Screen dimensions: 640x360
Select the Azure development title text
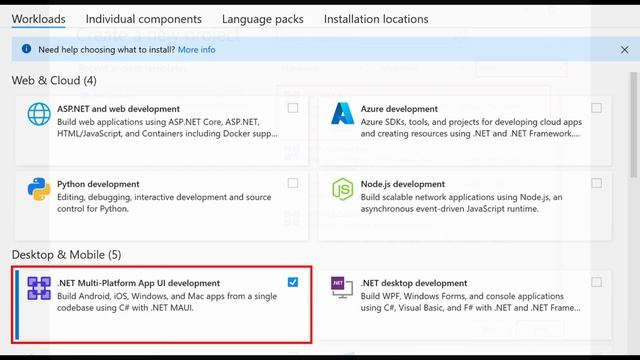[399, 109]
